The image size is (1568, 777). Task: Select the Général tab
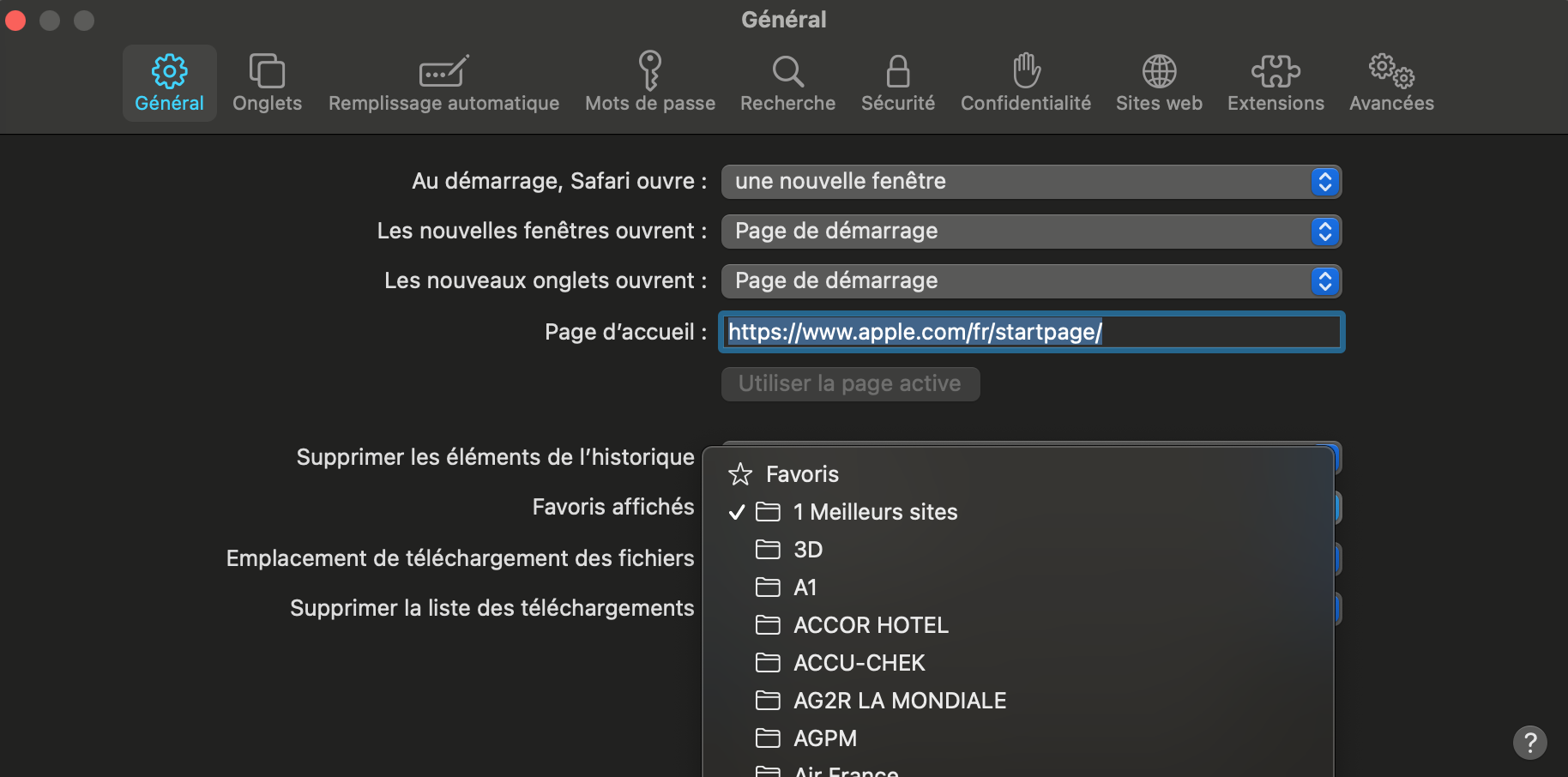169,83
